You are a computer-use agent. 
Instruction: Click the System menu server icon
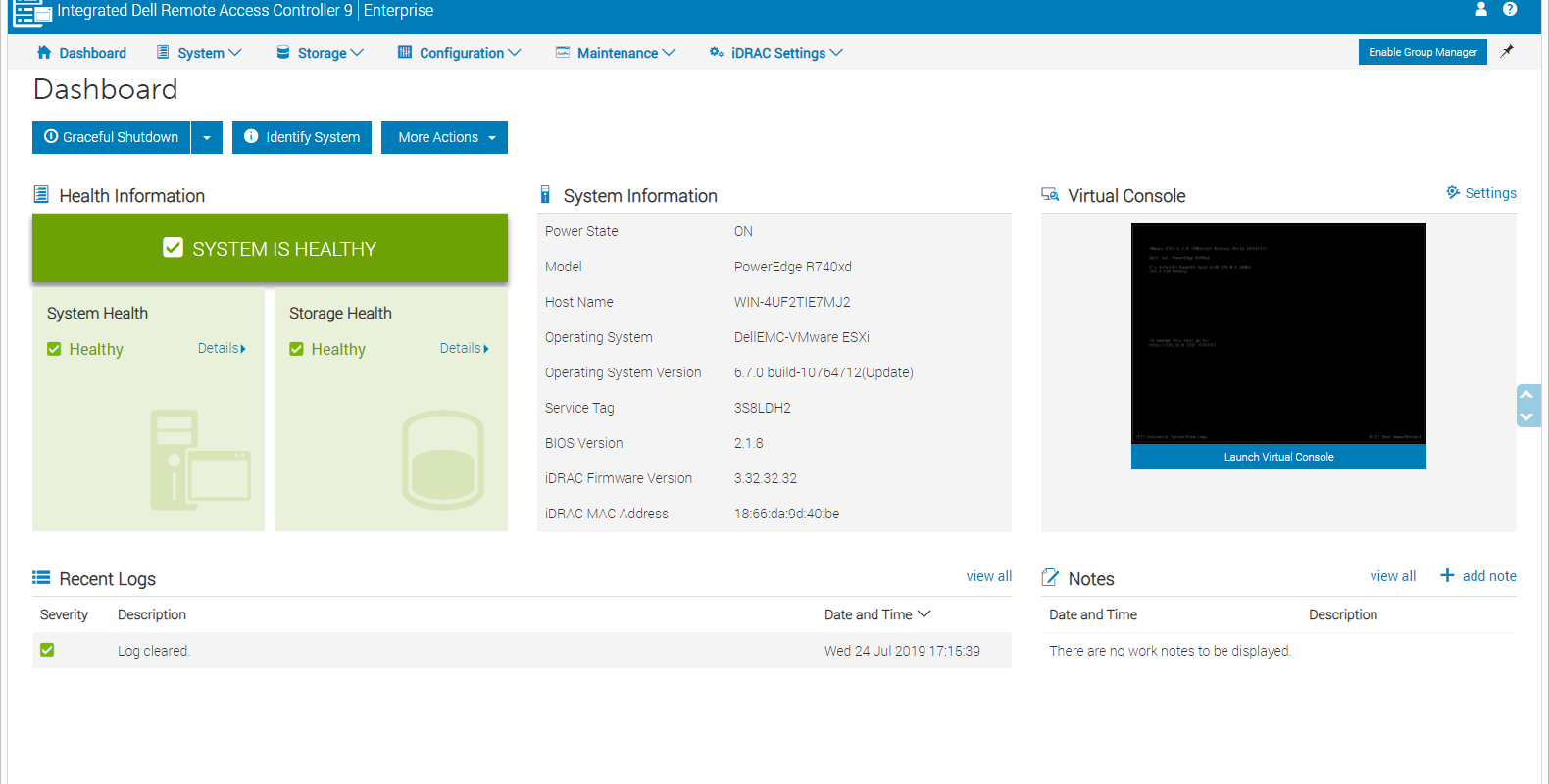pos(163,52)
